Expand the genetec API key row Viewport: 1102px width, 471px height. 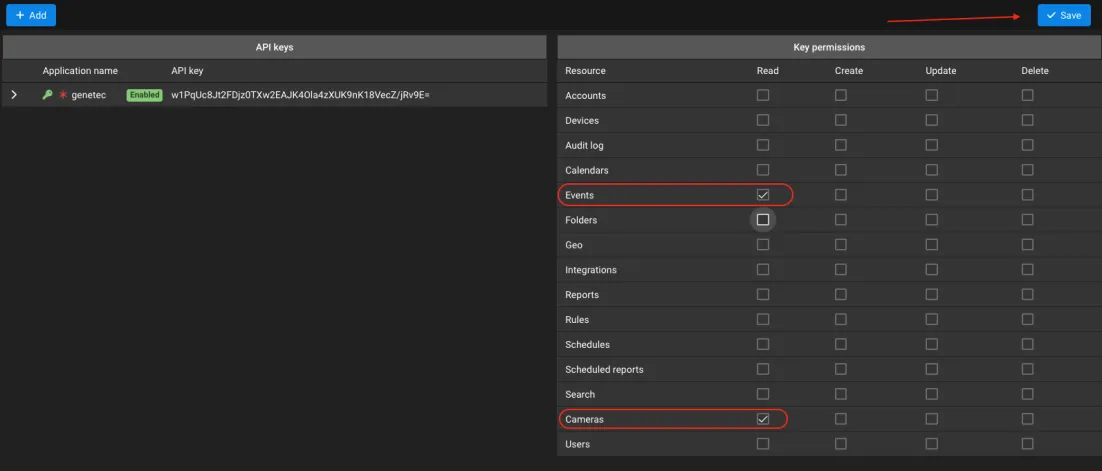[x=14, y=95]
